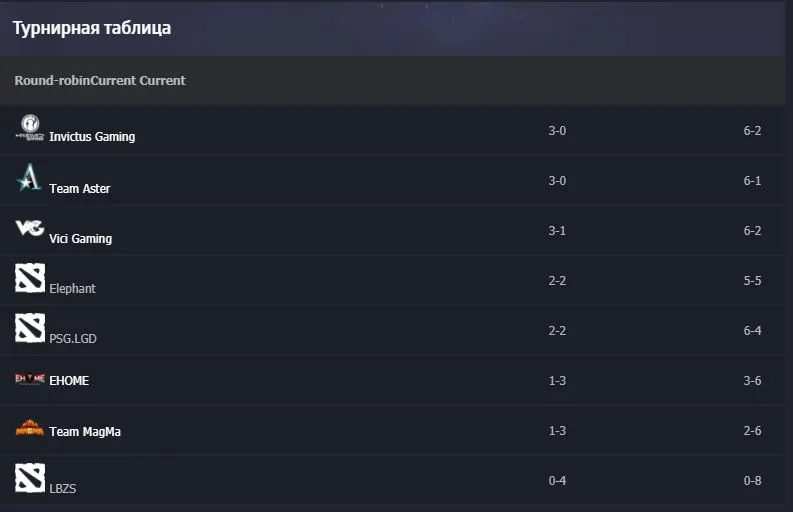Click the EHOME team logo
The image size is (793, 512).
pos(30,379)
